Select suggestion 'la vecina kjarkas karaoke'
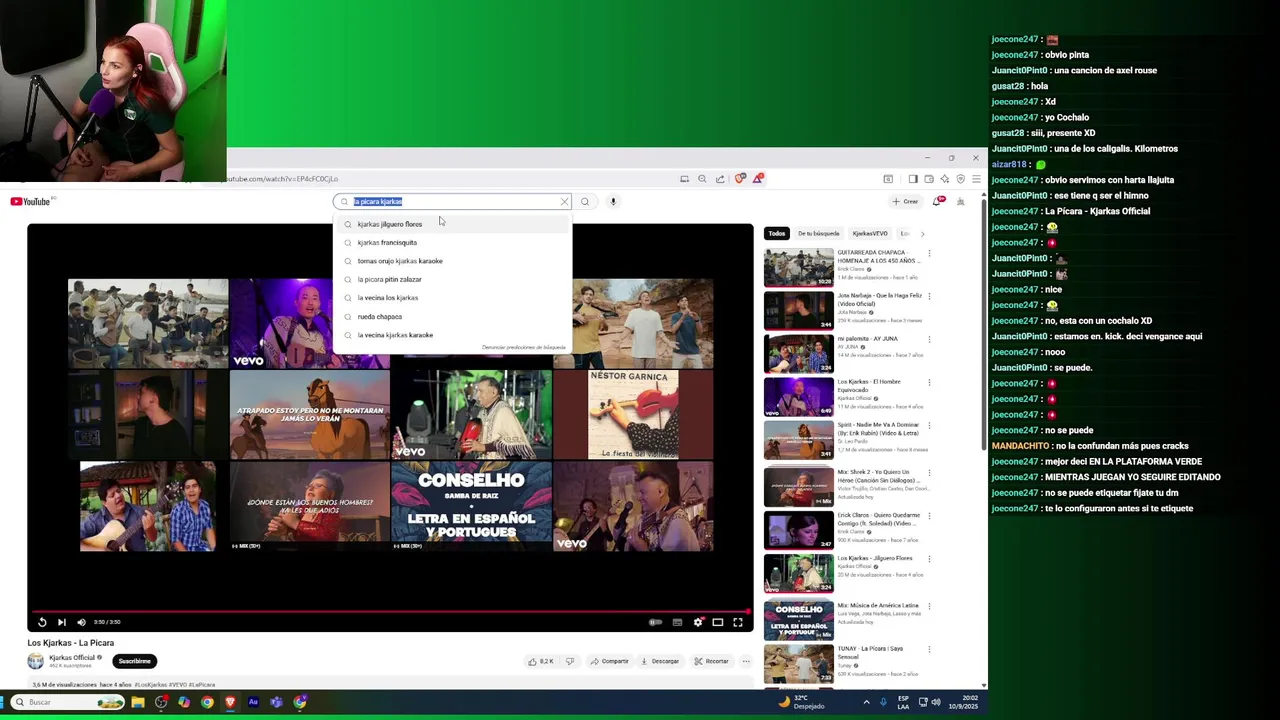The width and height of the screenshot is (1280, 720). (452, 335)
